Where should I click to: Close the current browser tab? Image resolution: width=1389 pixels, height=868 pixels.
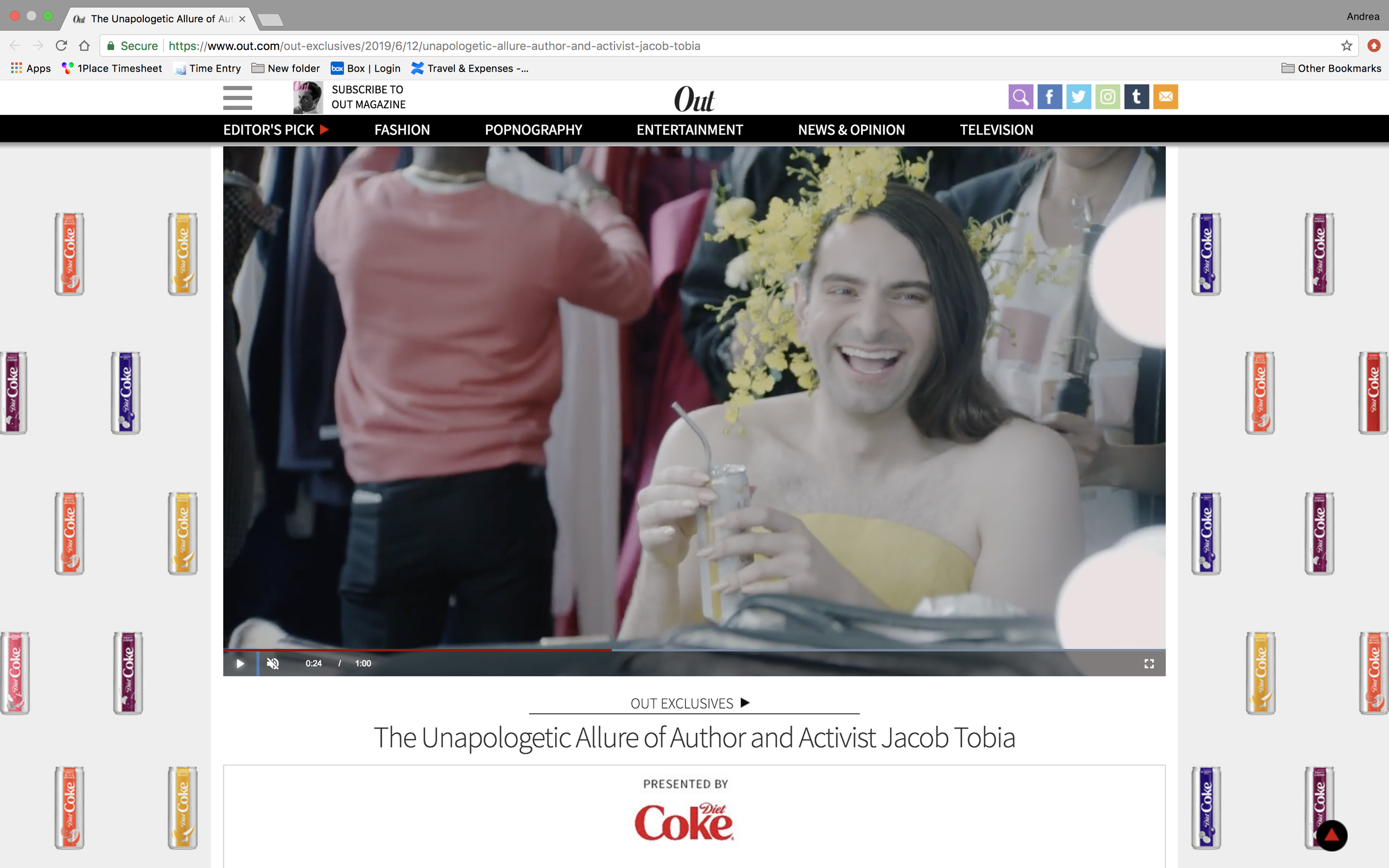click(x=242, y=19)
